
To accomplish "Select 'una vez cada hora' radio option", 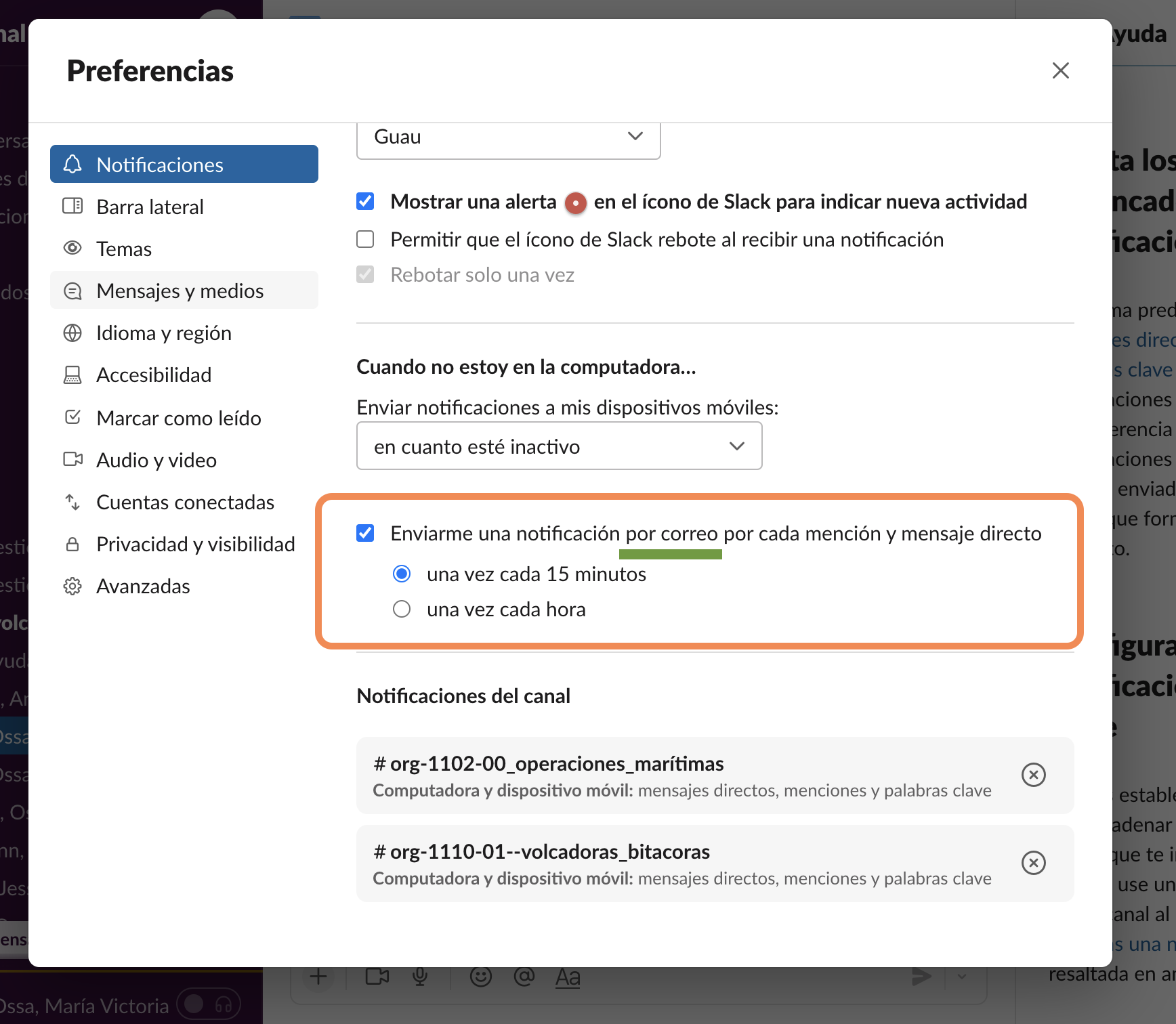I will [x=402, y=609].
